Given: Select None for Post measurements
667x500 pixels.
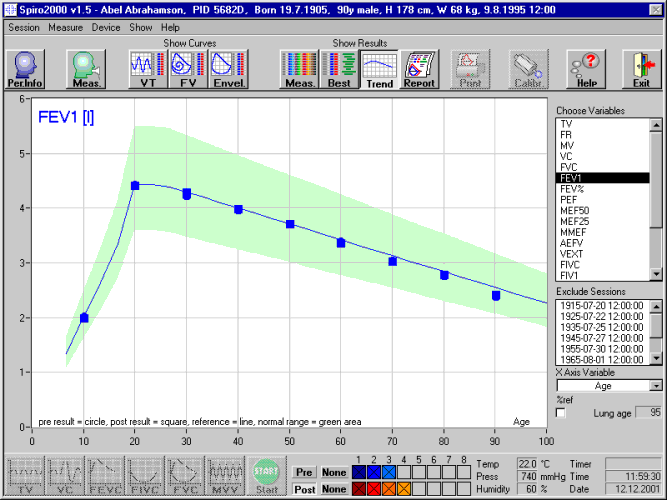Looking at the screenshot, I should coord(333,489).
